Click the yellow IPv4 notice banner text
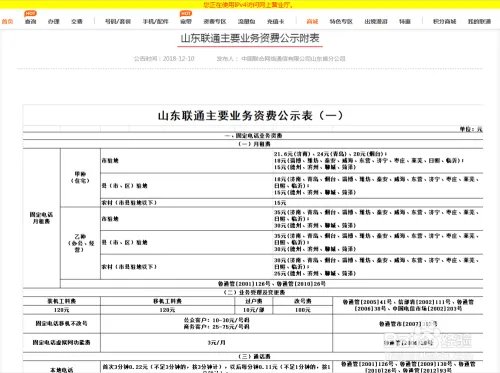 pos(249,5)
